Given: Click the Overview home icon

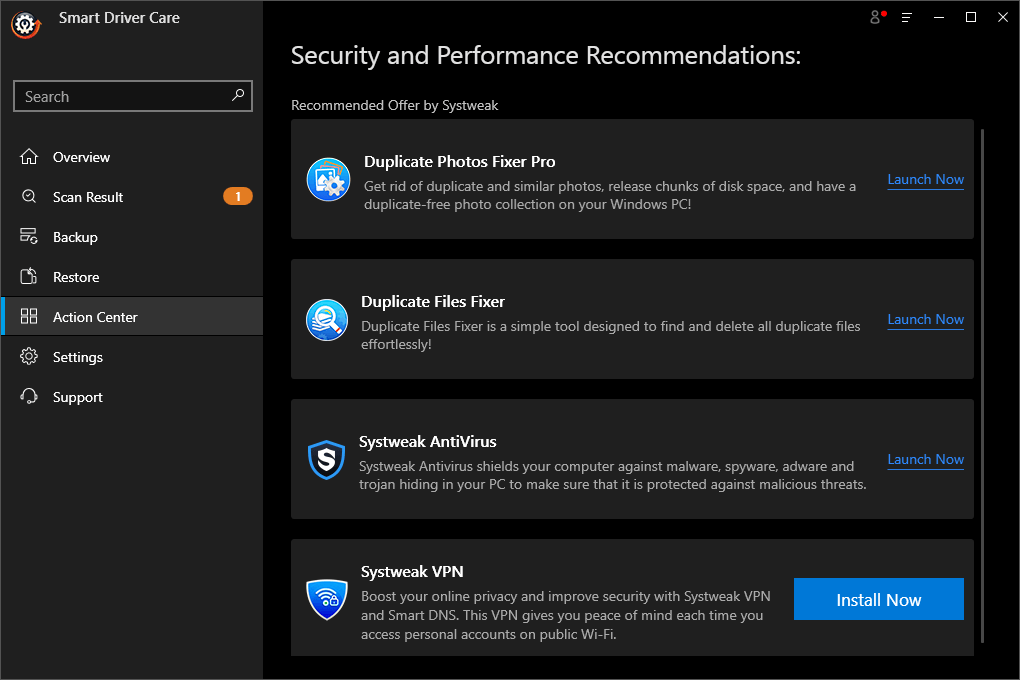Looking at the screenshot, I should tap(29, 157).
